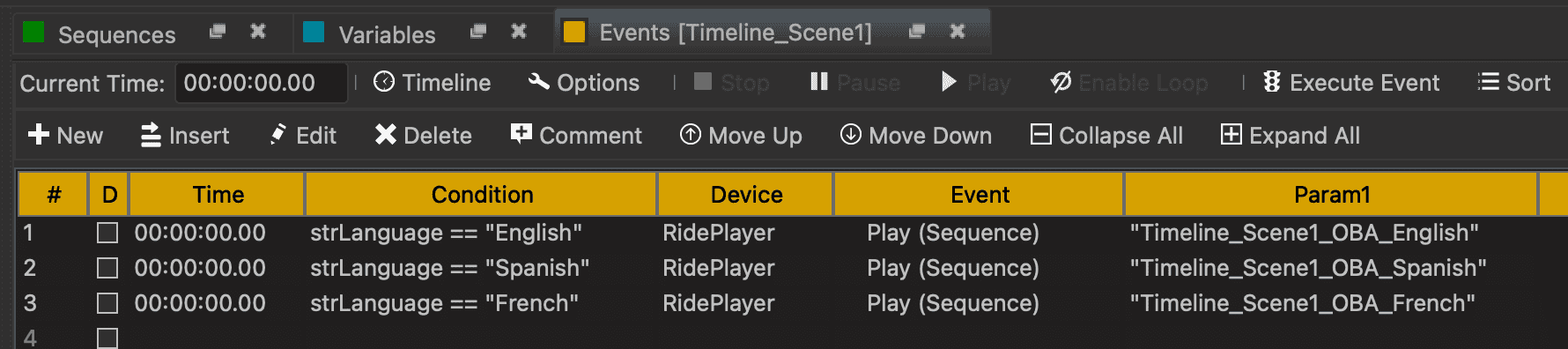This screenshot has width=1568, height=349.
Task: Open the Timeline view button
Action: (432, 83)
